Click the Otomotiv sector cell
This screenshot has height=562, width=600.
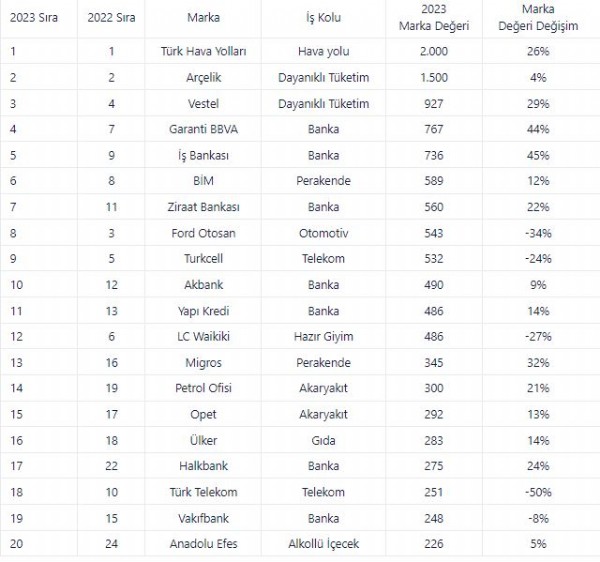pos(323,232)
